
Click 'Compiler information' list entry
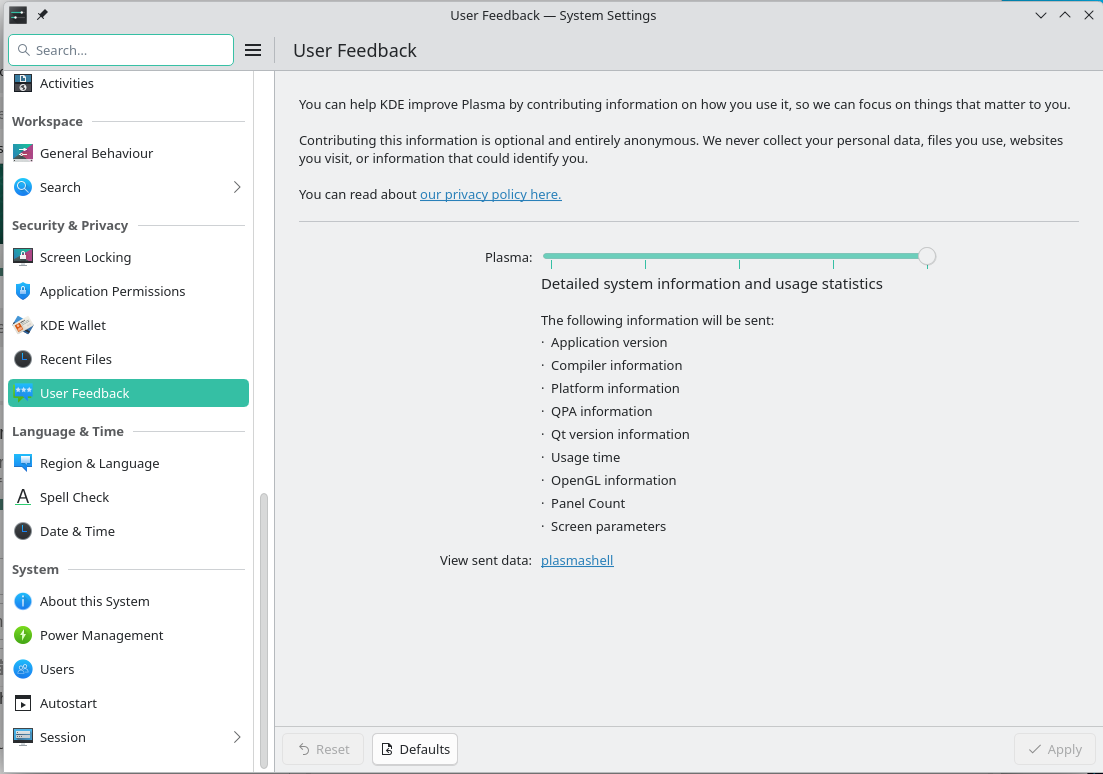point(616,365)
